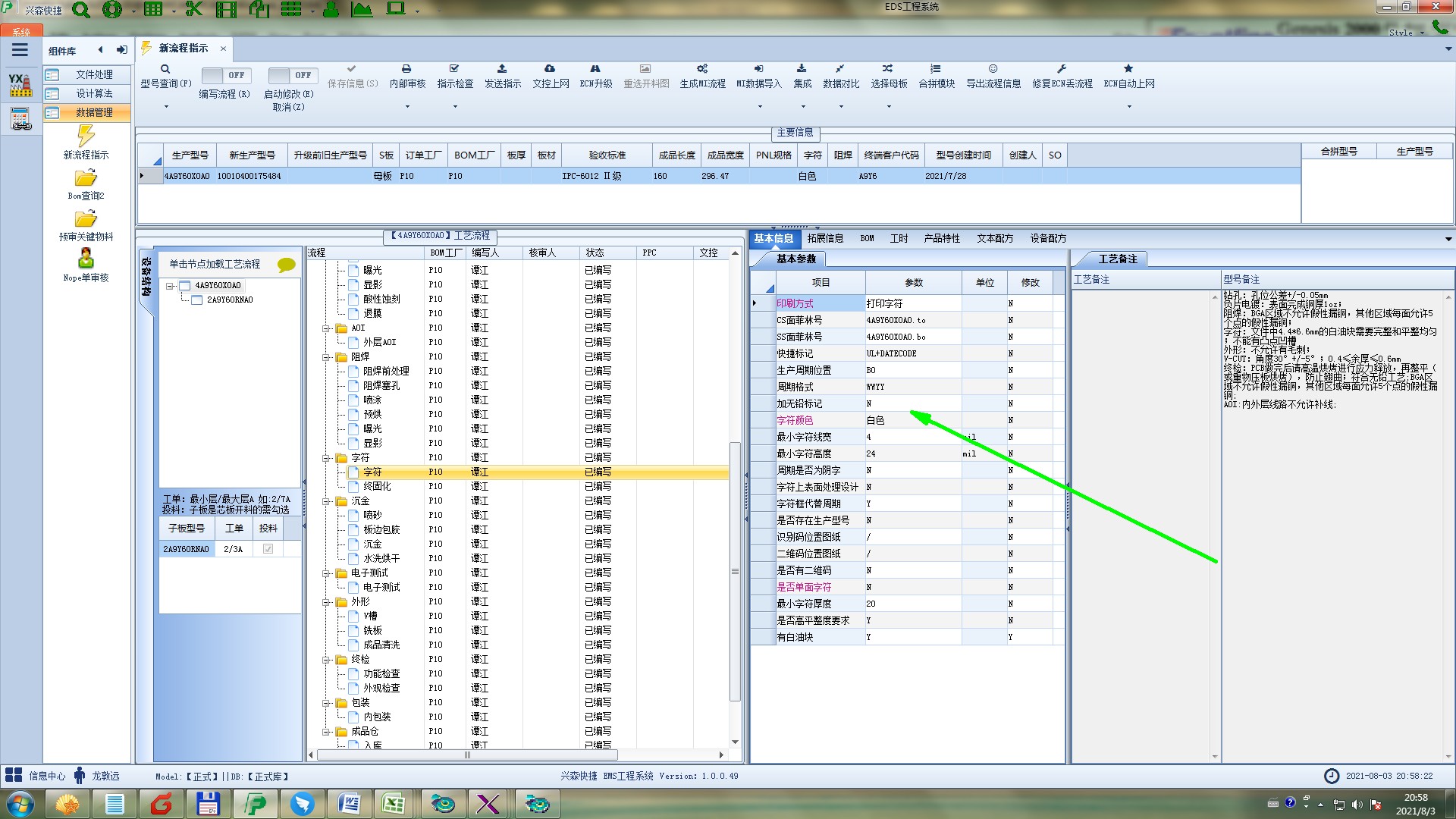
Task: Select 数据管理 in the component library
Action: [x=93, y=112]
